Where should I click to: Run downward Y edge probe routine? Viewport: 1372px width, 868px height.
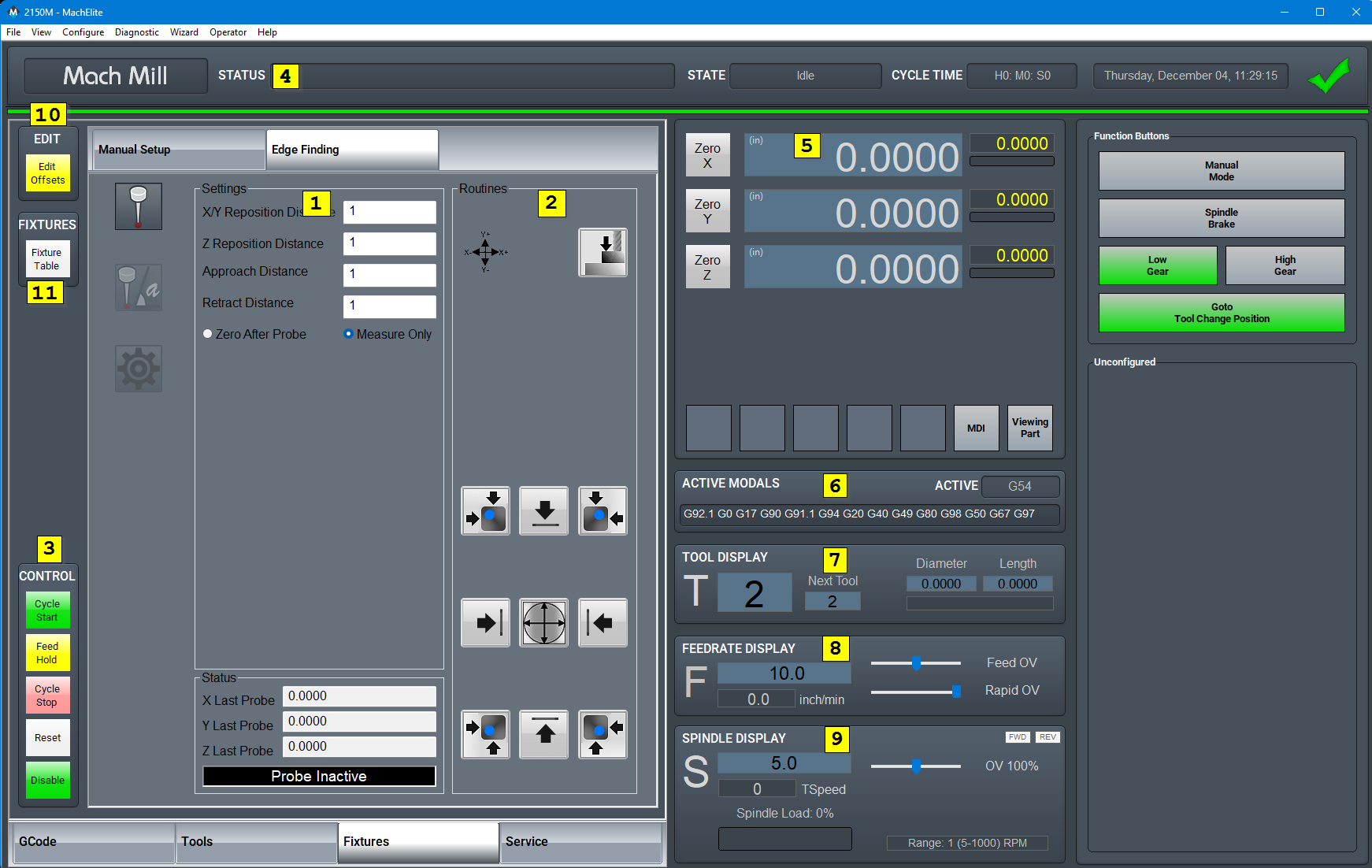click(543, 510)
